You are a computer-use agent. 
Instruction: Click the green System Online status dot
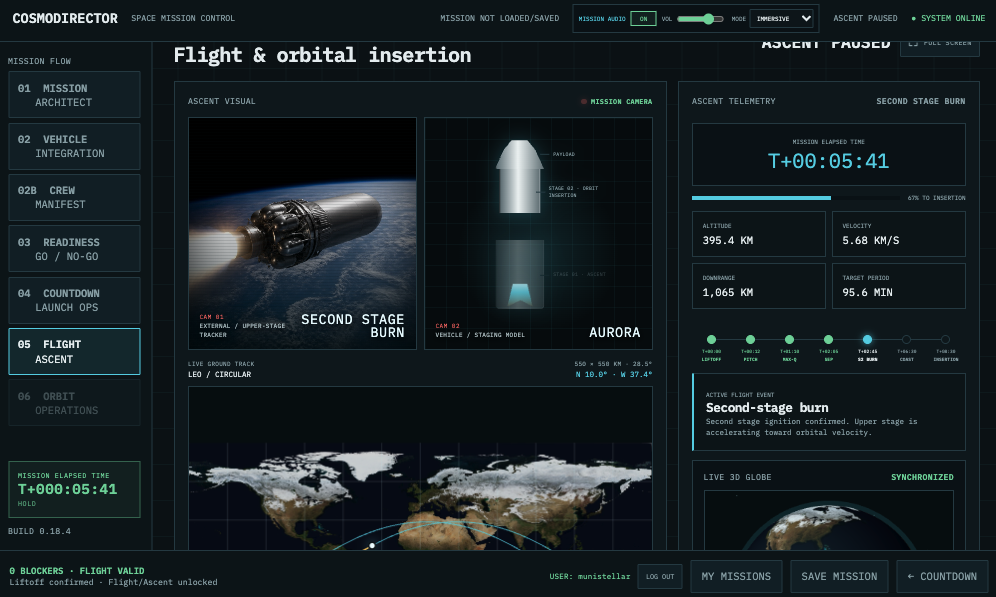click(x=913, y=19)
